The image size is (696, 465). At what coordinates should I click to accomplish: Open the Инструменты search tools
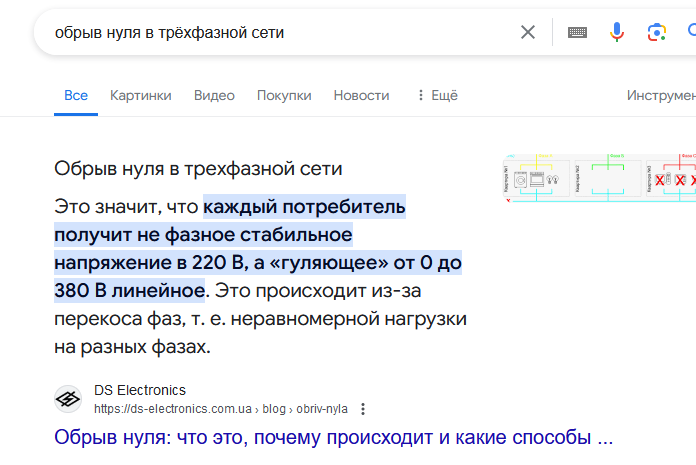pyautogui.click(x=660, y=95)
